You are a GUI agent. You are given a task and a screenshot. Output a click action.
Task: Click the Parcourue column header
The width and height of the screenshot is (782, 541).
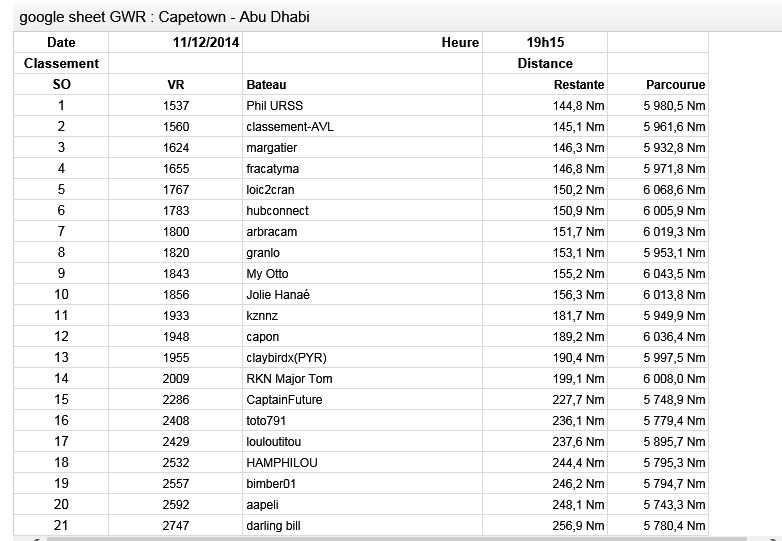675,85
